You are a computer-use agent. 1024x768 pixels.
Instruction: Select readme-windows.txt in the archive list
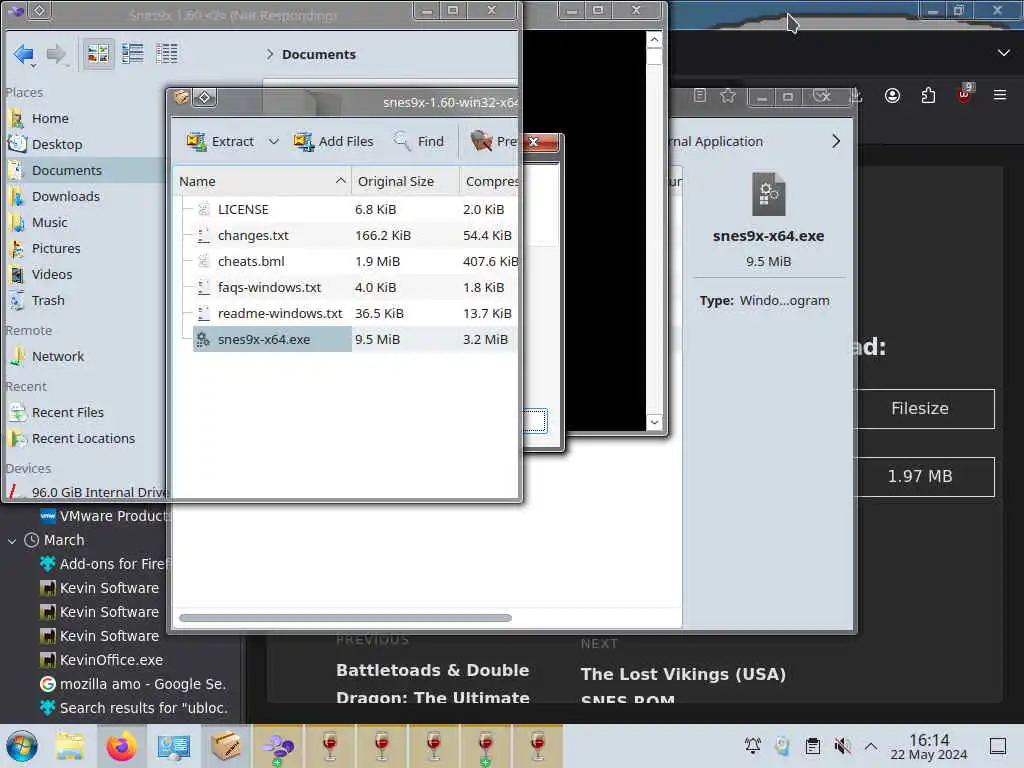tap(280, 314)
